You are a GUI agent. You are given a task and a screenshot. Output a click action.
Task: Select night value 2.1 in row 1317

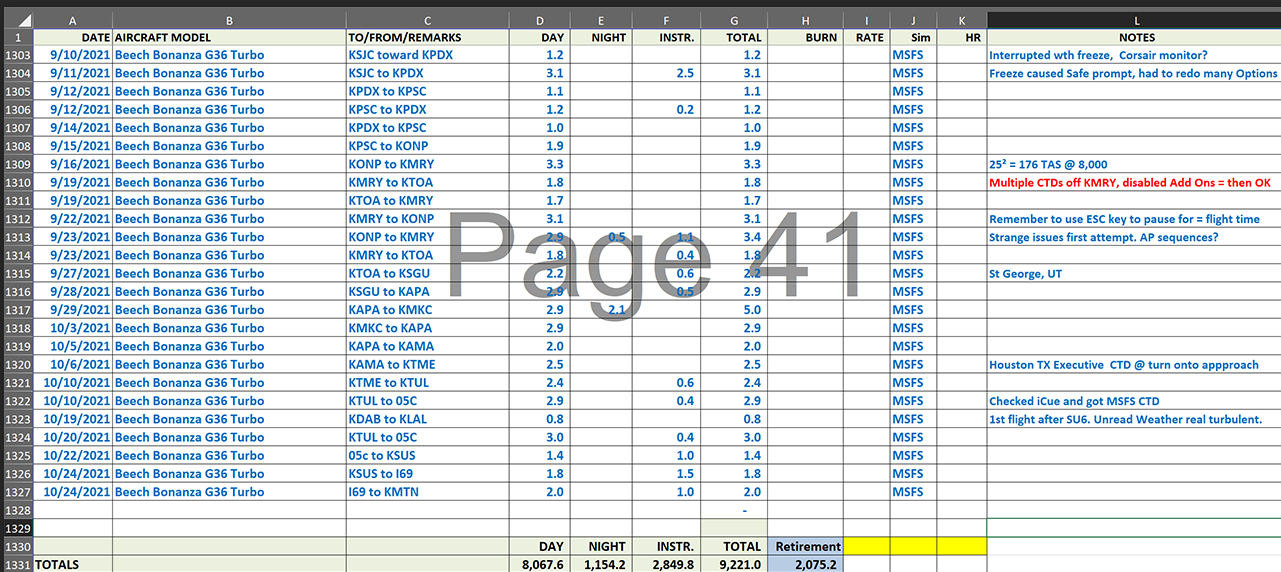(x=601, y=310)
